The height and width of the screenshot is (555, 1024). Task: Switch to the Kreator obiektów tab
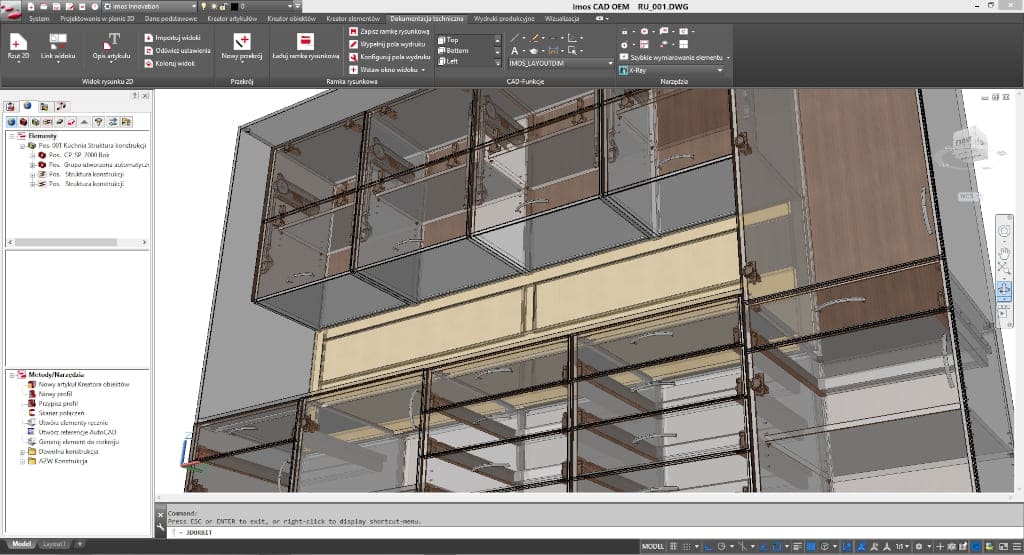click(x=290, y=19)
